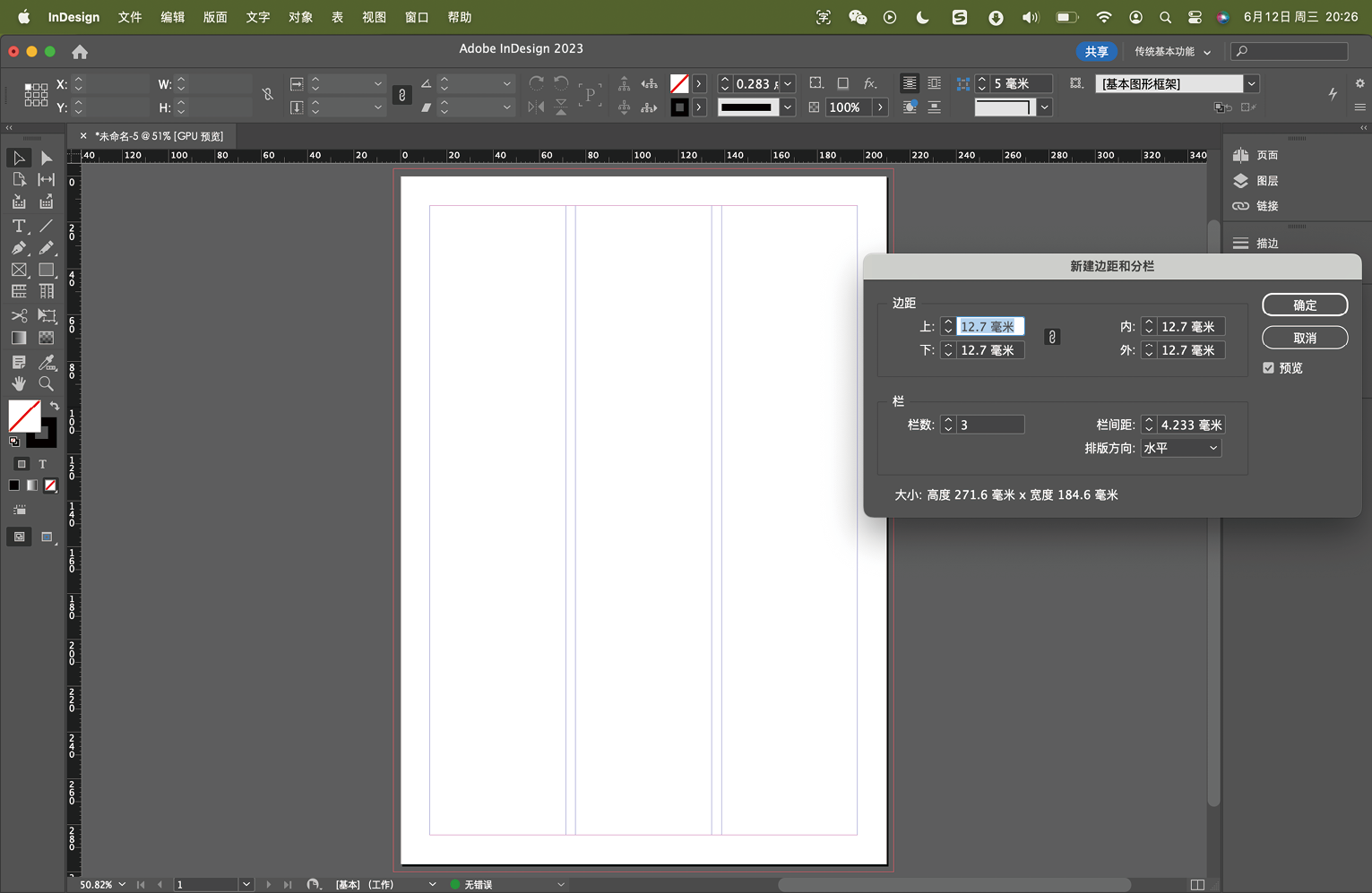Open the 基本图形框架 object style dropdown
Image resolution: width=1372 pixels, height=893 pixels.
pyautogui.click(x=1251, y=83)
